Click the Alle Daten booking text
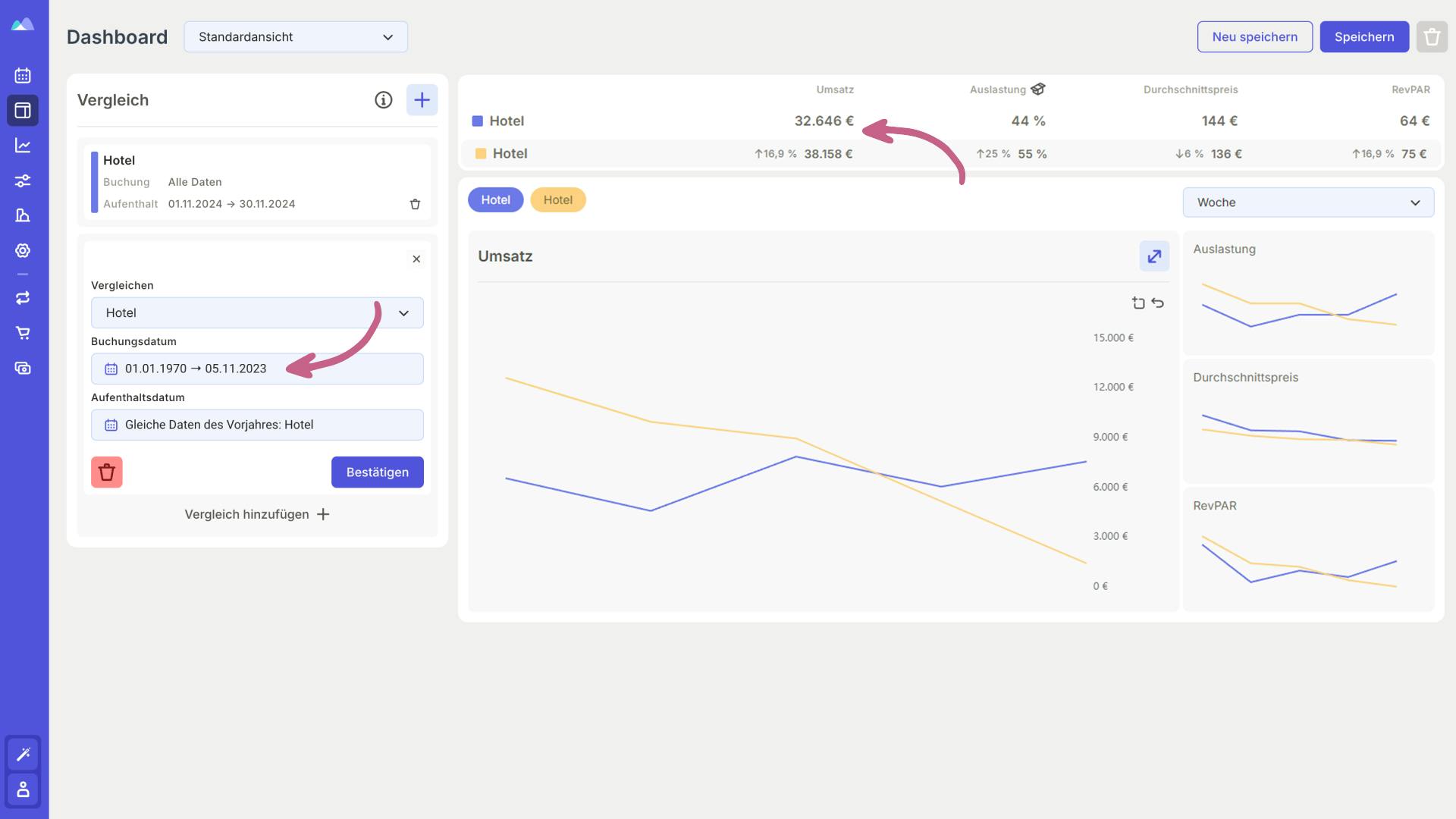This screenshot has width=1456, height=819. pyautogui.click(x=195, y=182)
